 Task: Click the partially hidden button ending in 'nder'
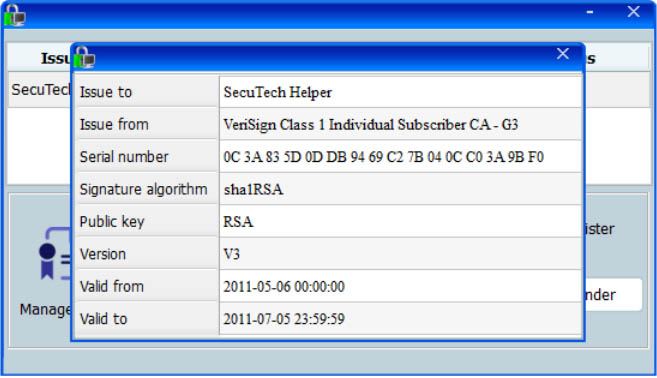(x=613, y=295)
